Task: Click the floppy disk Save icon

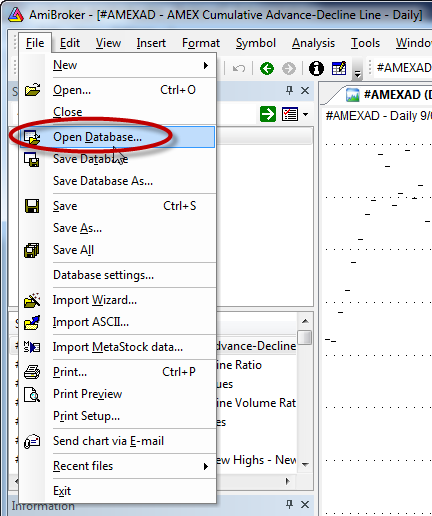Action: pos(32,206)
